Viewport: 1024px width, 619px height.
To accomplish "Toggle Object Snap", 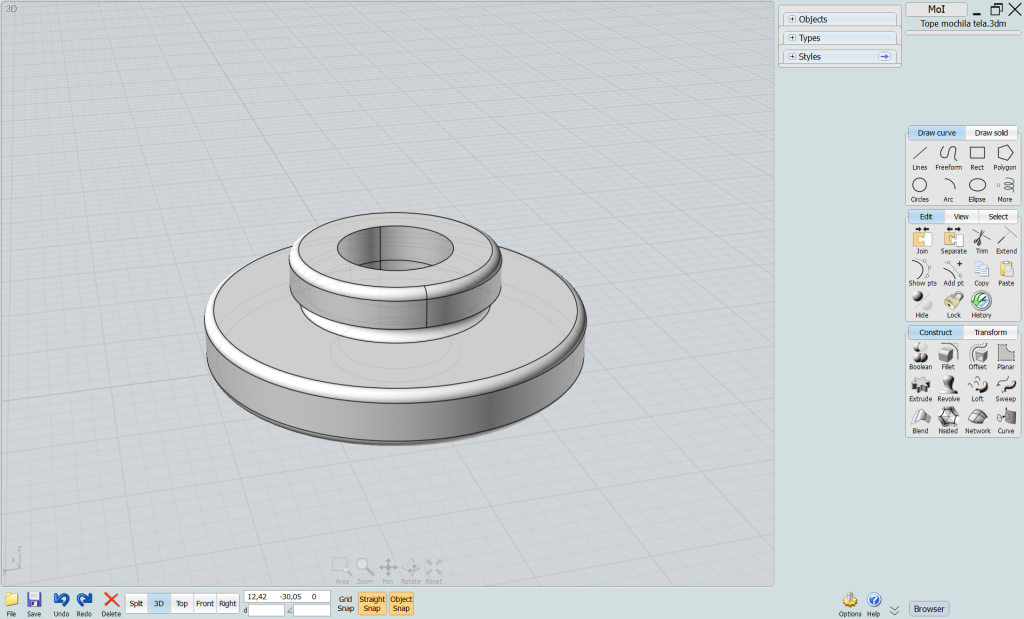I will coord(401,603).
